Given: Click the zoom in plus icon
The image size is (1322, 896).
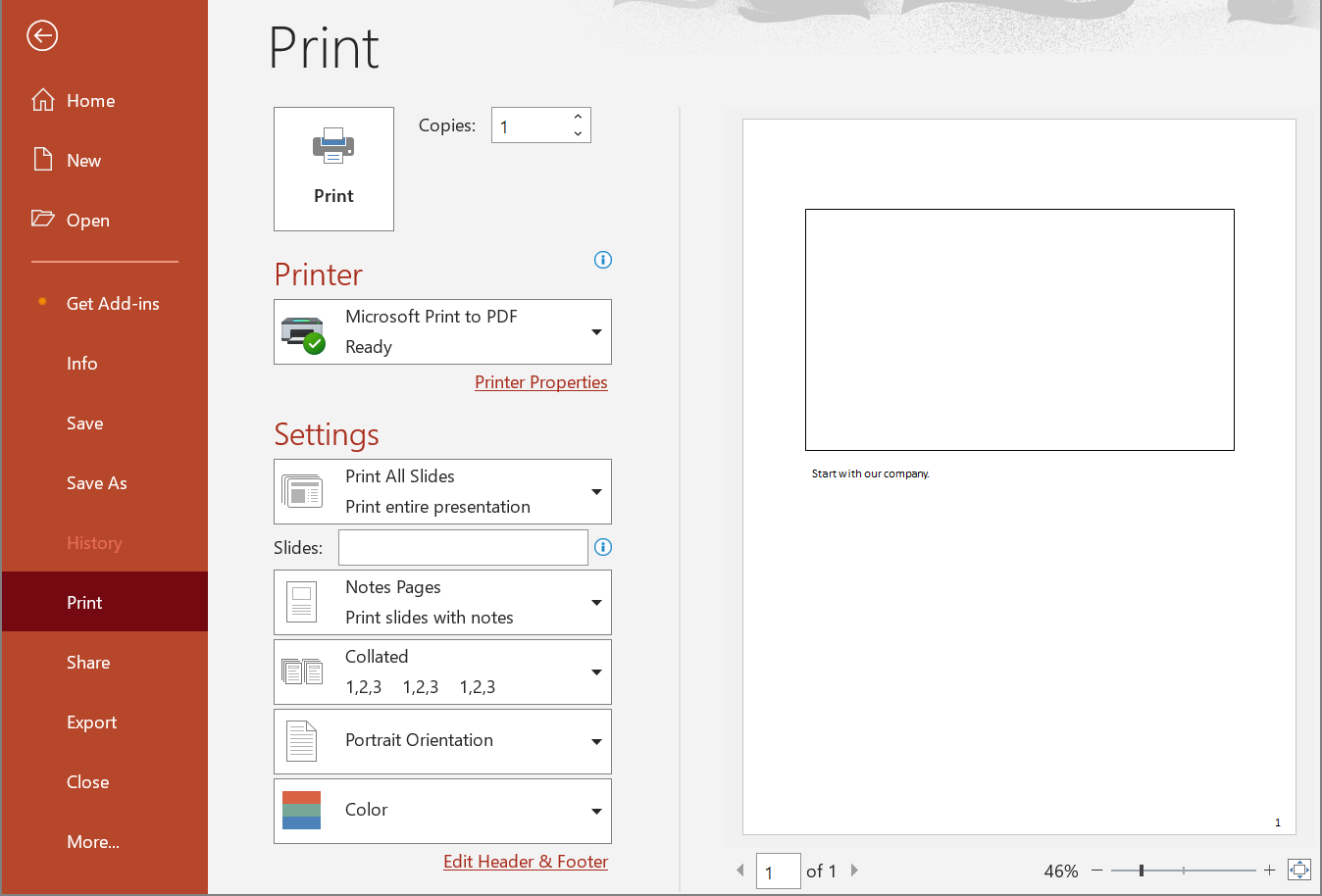Looking at the screenshot, I should point(1269,870).
